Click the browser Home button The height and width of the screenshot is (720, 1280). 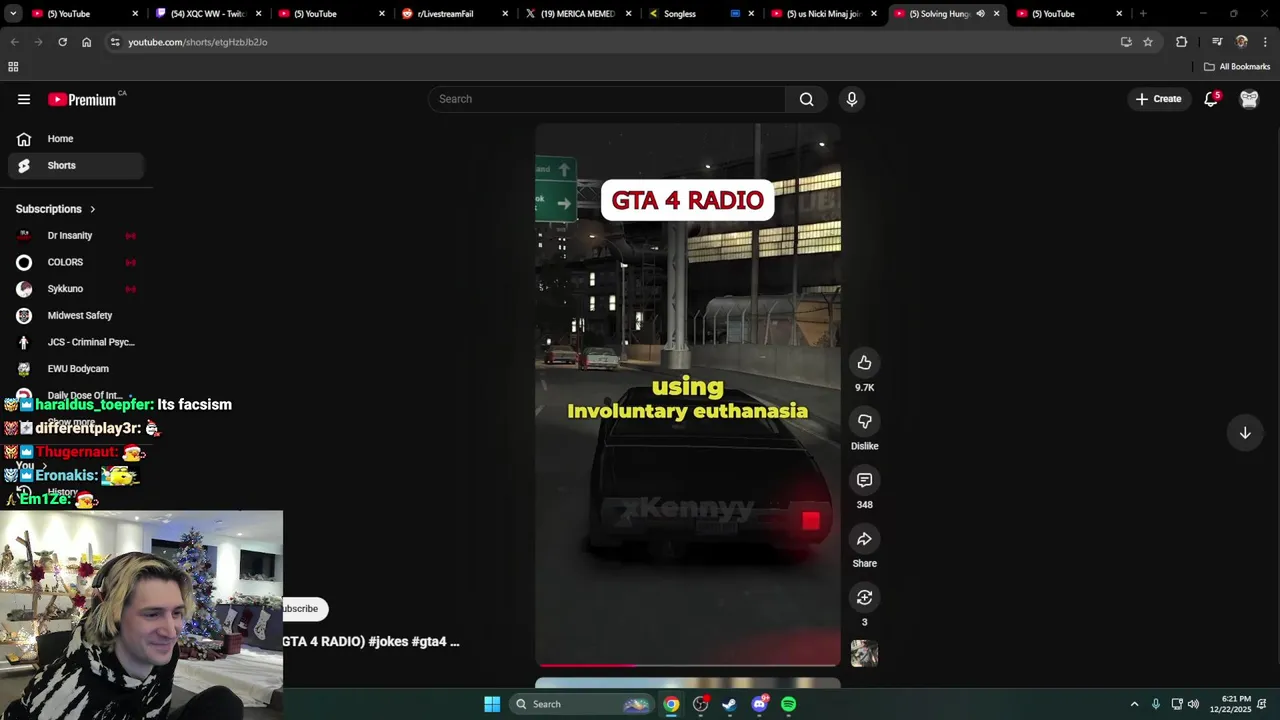(x=86, y=42)
